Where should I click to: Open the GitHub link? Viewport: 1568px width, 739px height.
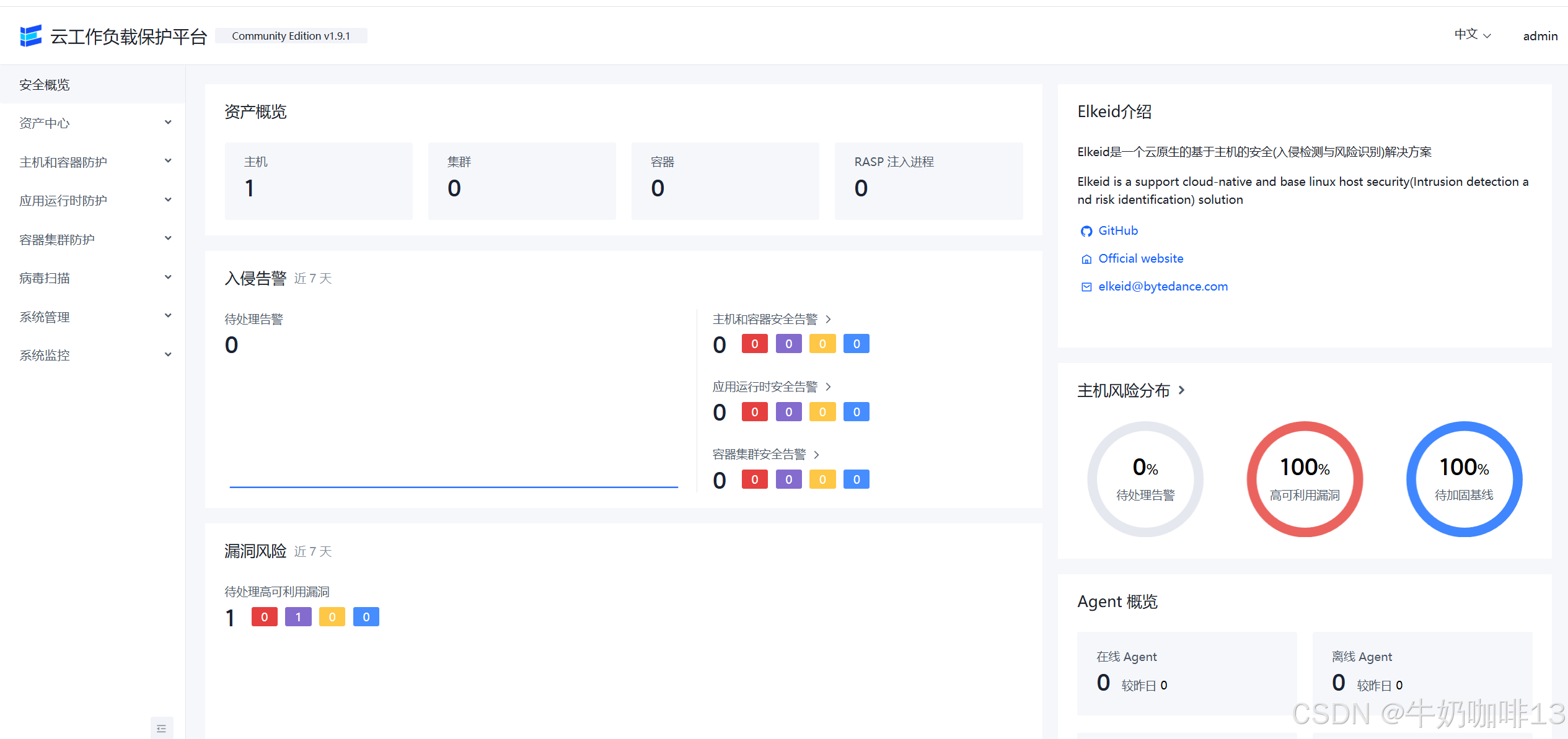tap(1118, 230)
